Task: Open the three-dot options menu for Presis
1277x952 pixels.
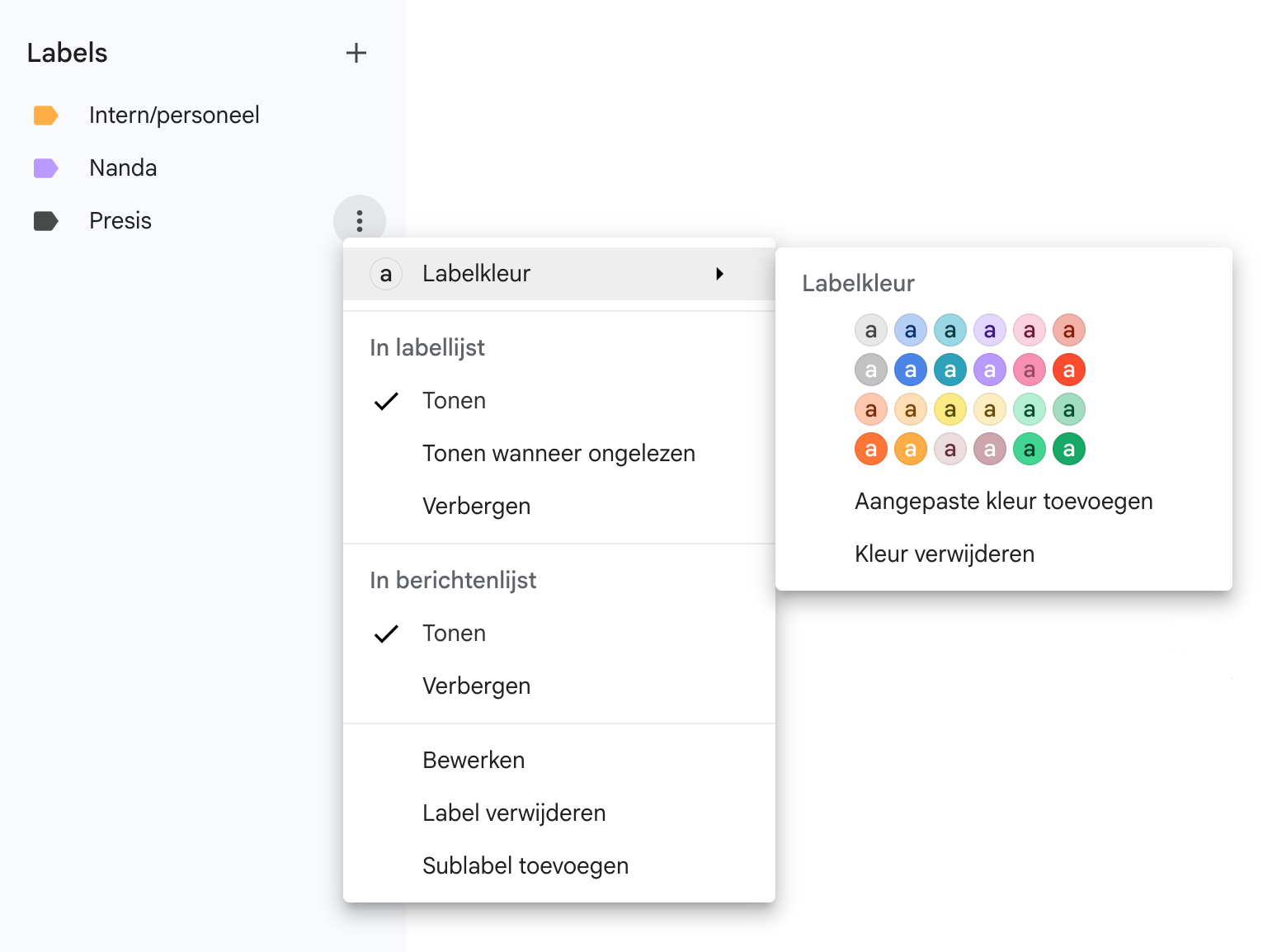Action: click(x=359, y=220)
